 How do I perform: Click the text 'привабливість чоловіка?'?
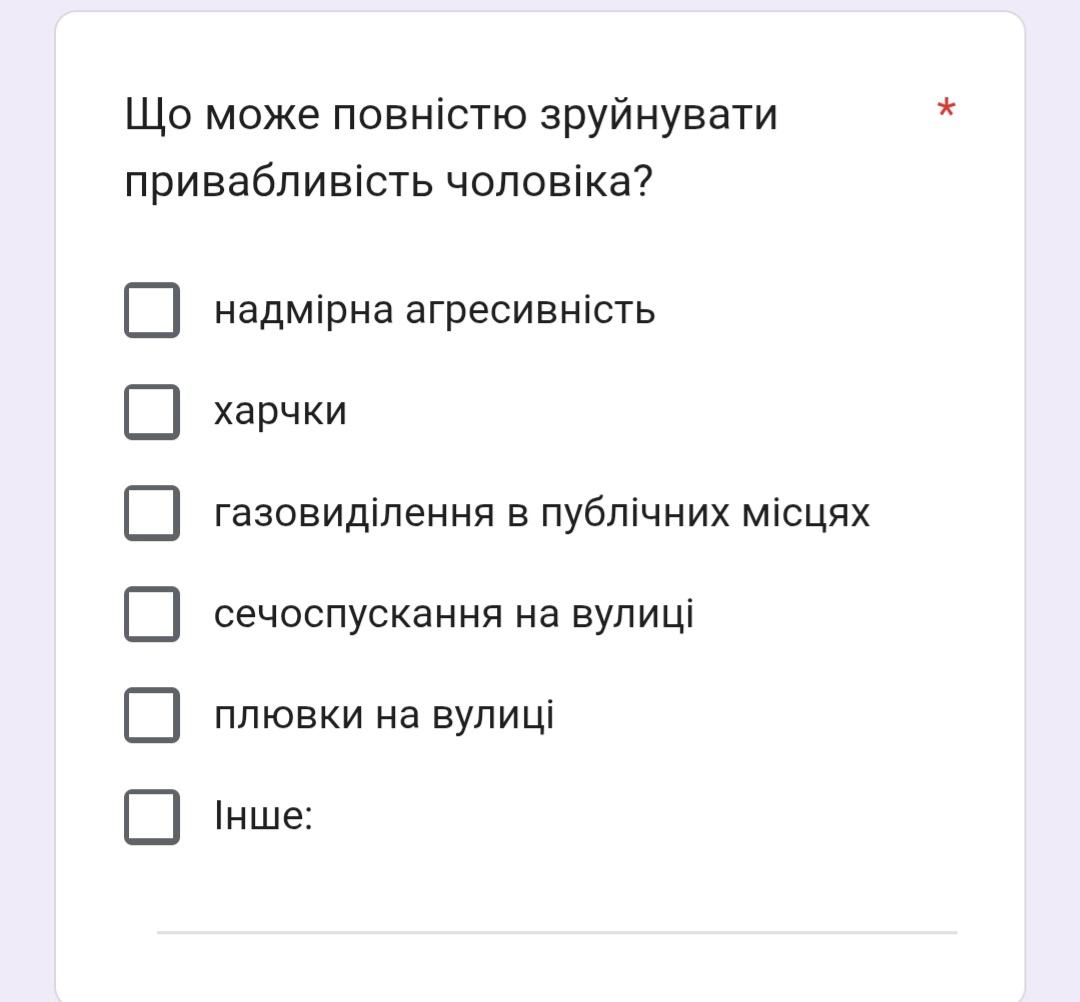pyautogui.click(x=389, y=182)
